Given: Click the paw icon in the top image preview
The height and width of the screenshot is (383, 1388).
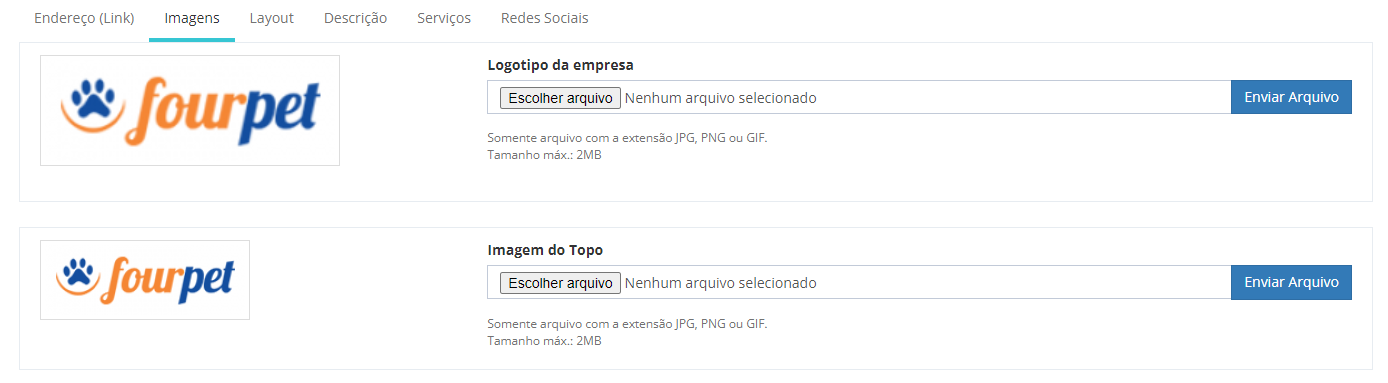Looking at the screenshot, I should coord(75,273).
